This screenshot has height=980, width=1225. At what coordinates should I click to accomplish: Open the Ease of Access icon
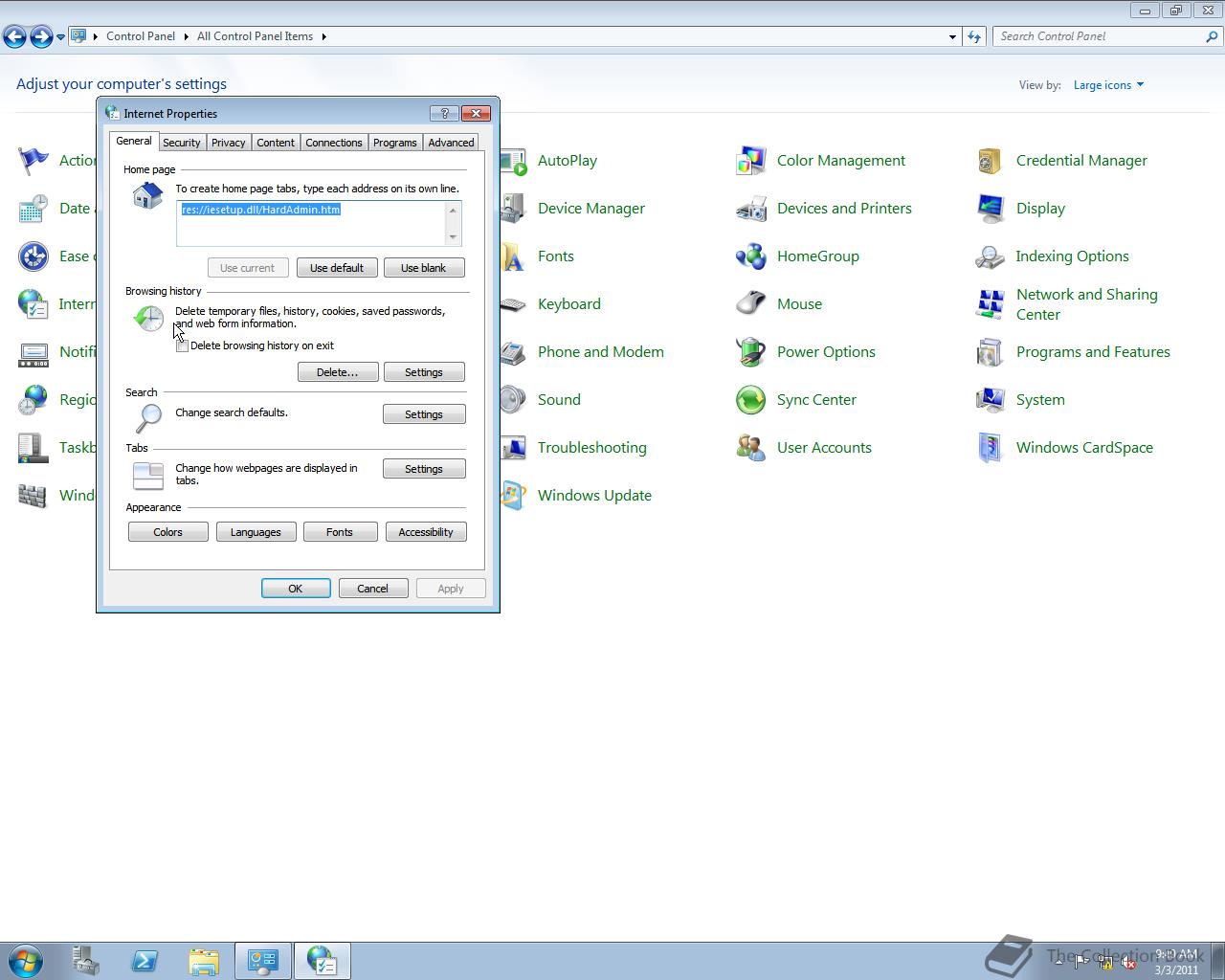(33, 256)
